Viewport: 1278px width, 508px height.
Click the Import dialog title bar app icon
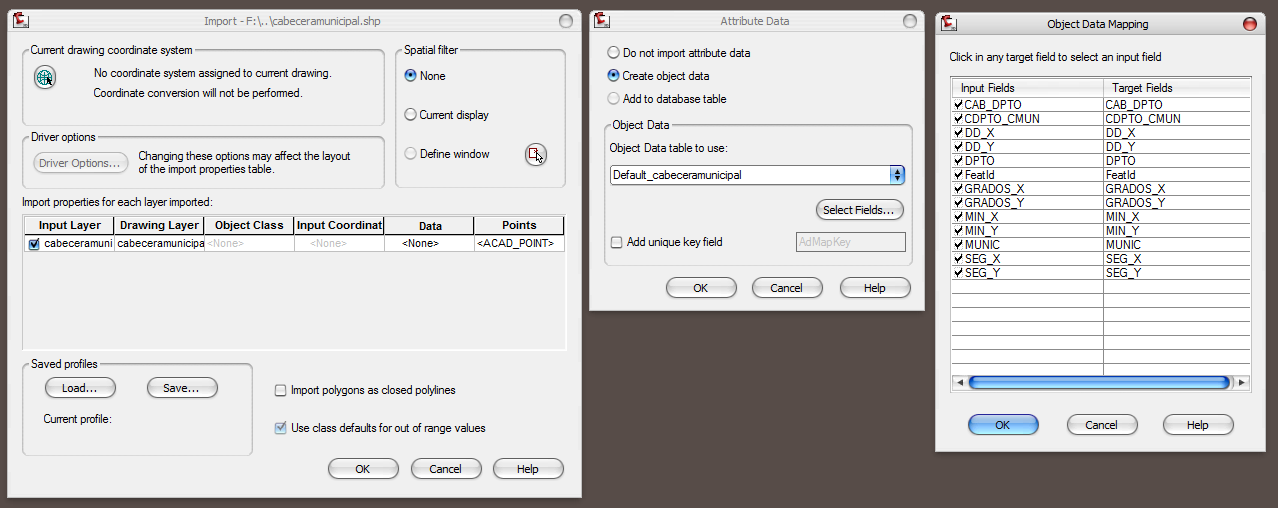(x=20, y=21)
